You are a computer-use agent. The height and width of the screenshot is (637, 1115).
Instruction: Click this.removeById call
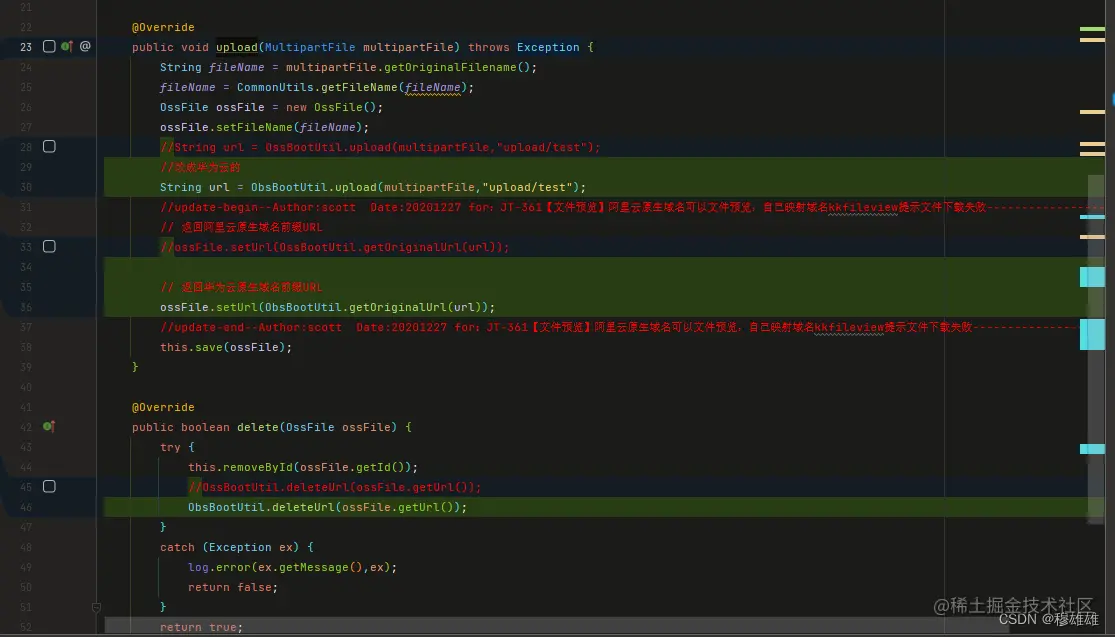tap(303, 467)
